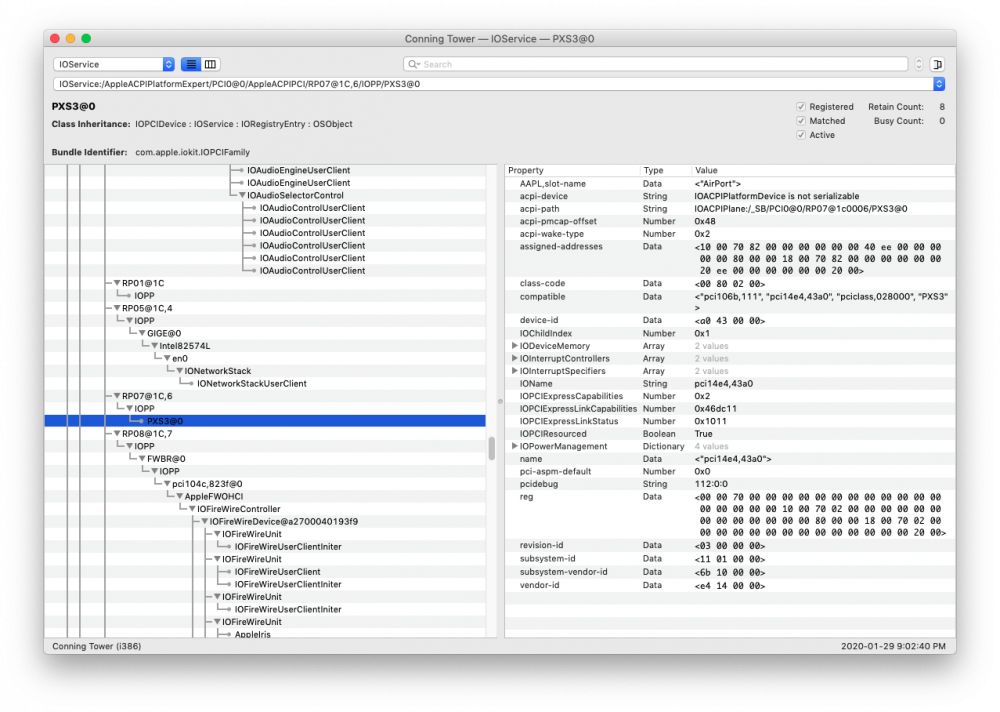The width and height of the screenshot is (1000, 712).
Task: Collapse the IOFireWireController node
Action: pos(192,509)
